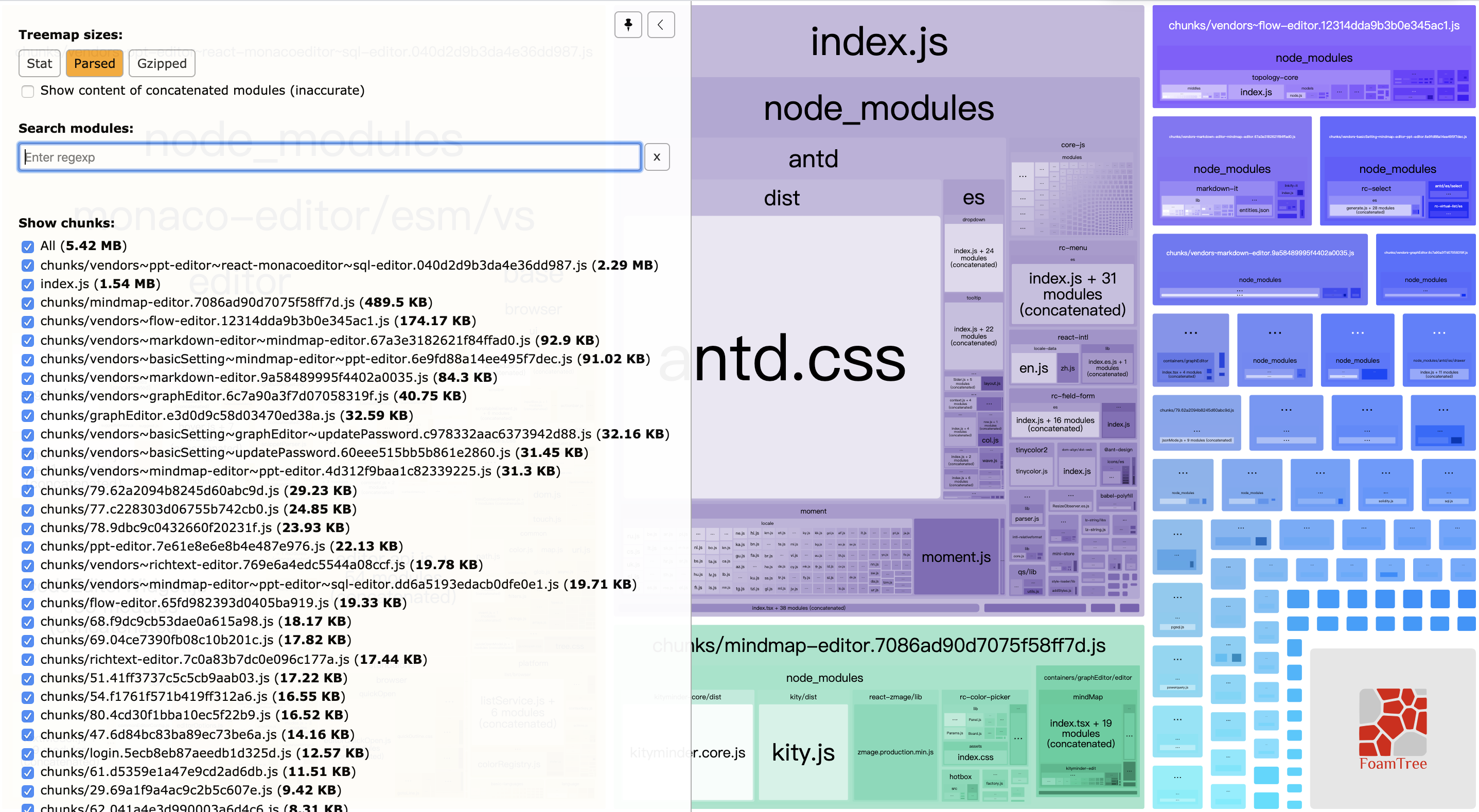This screenshot has width=1479, height=812.
Task: Toggle chunks/login.5ecb8eb87aeedb1d325d.js checkbox
Action: coord(28,753)
